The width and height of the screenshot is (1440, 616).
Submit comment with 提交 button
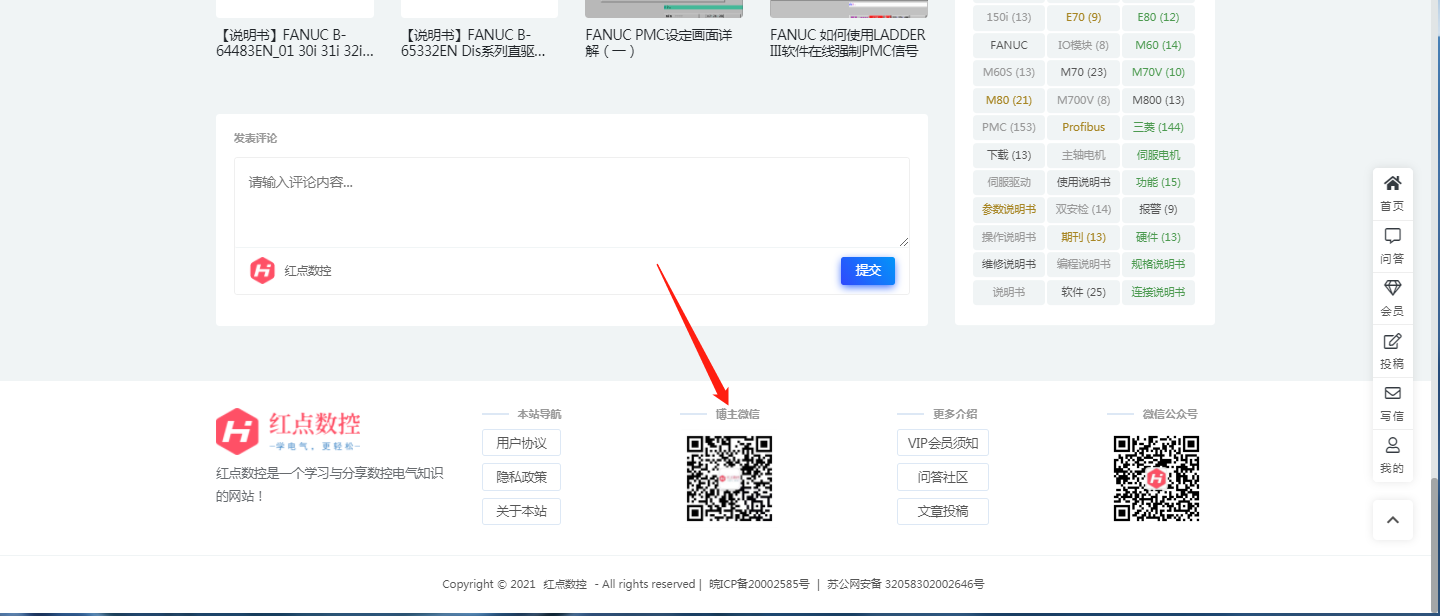click(868, 271)
